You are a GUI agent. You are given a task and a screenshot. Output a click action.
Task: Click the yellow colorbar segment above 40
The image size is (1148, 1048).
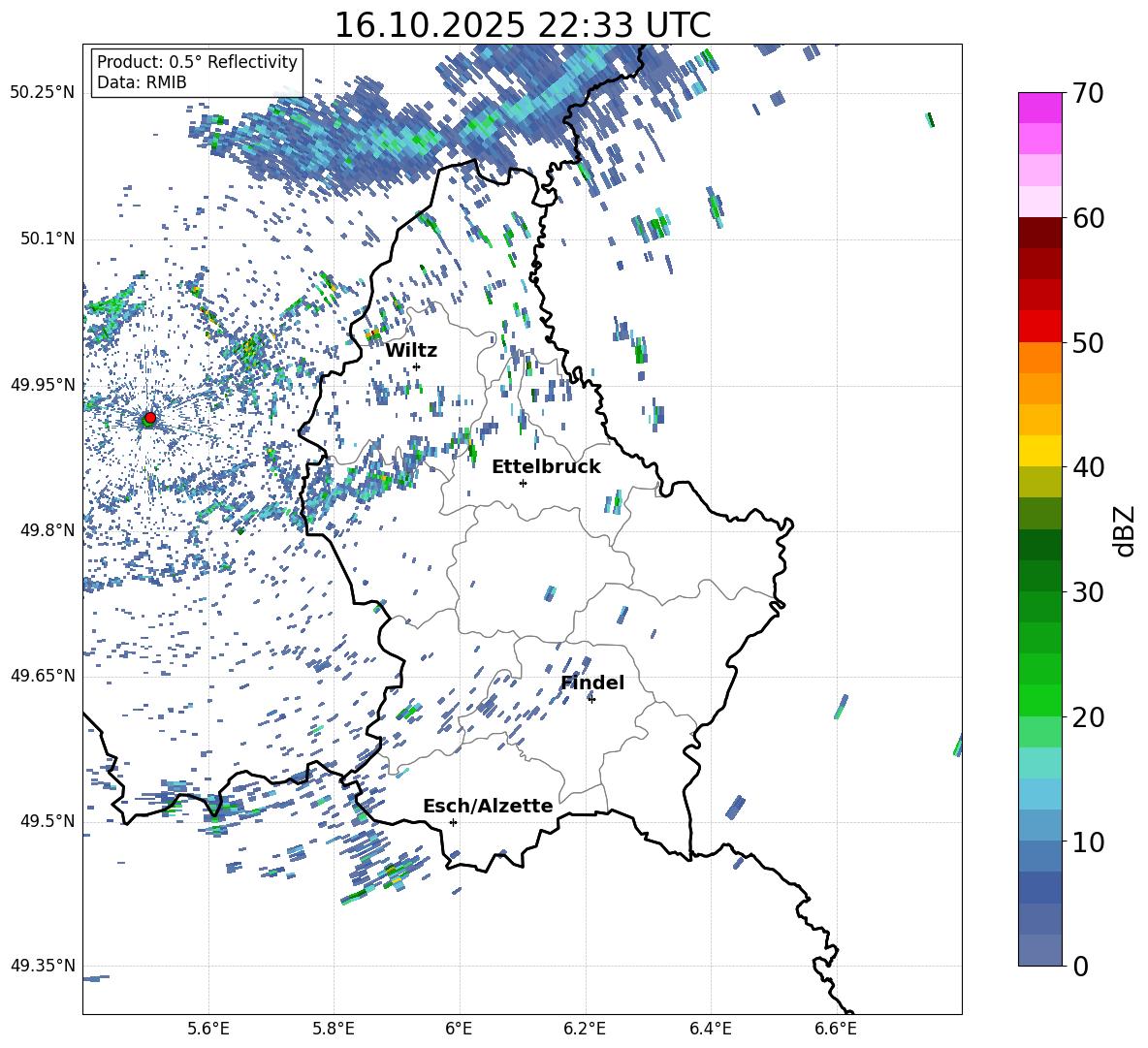pyautogui.click(x=1039, y=451)
